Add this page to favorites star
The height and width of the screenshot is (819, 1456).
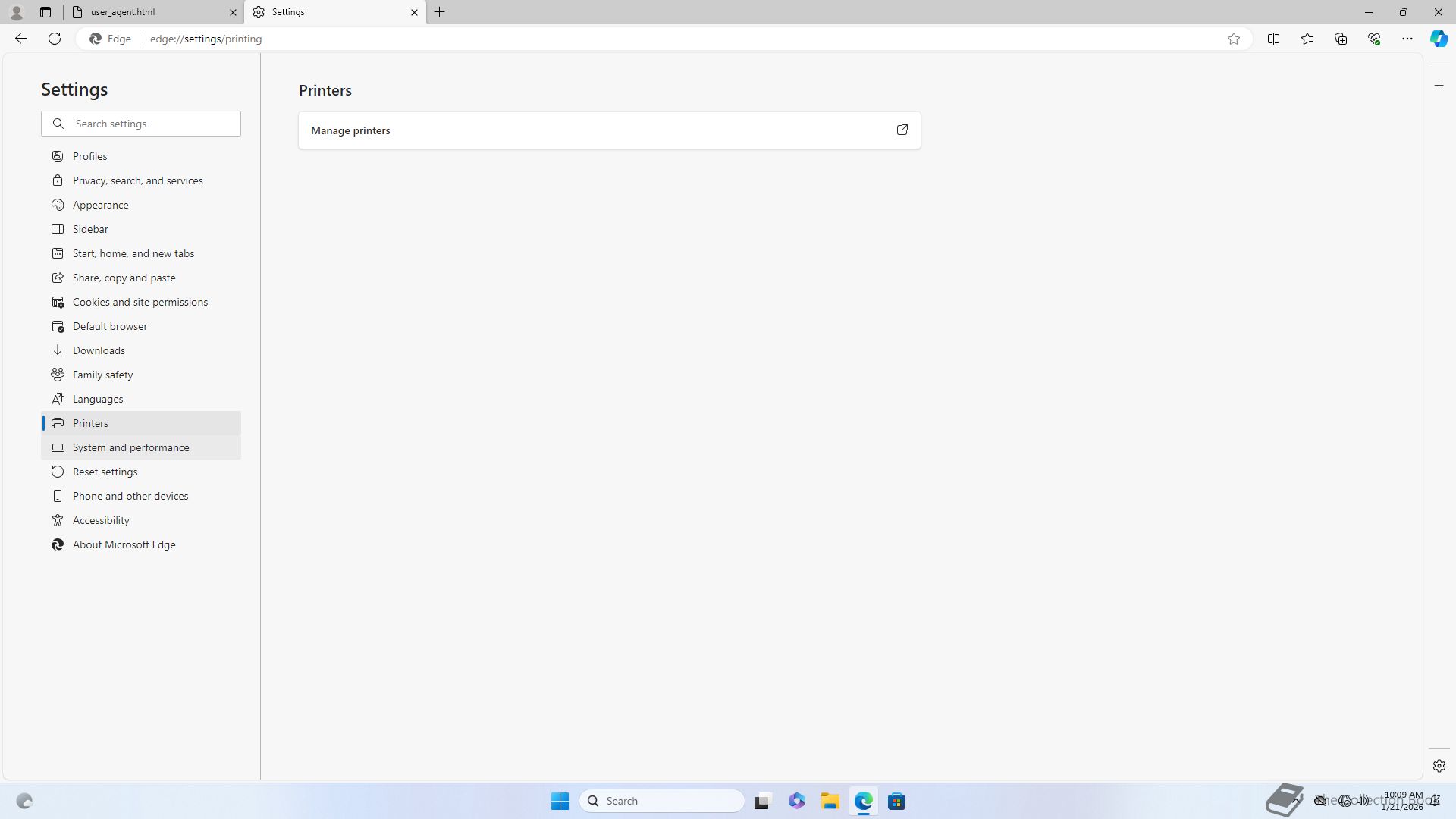[x=1234, y=39]
